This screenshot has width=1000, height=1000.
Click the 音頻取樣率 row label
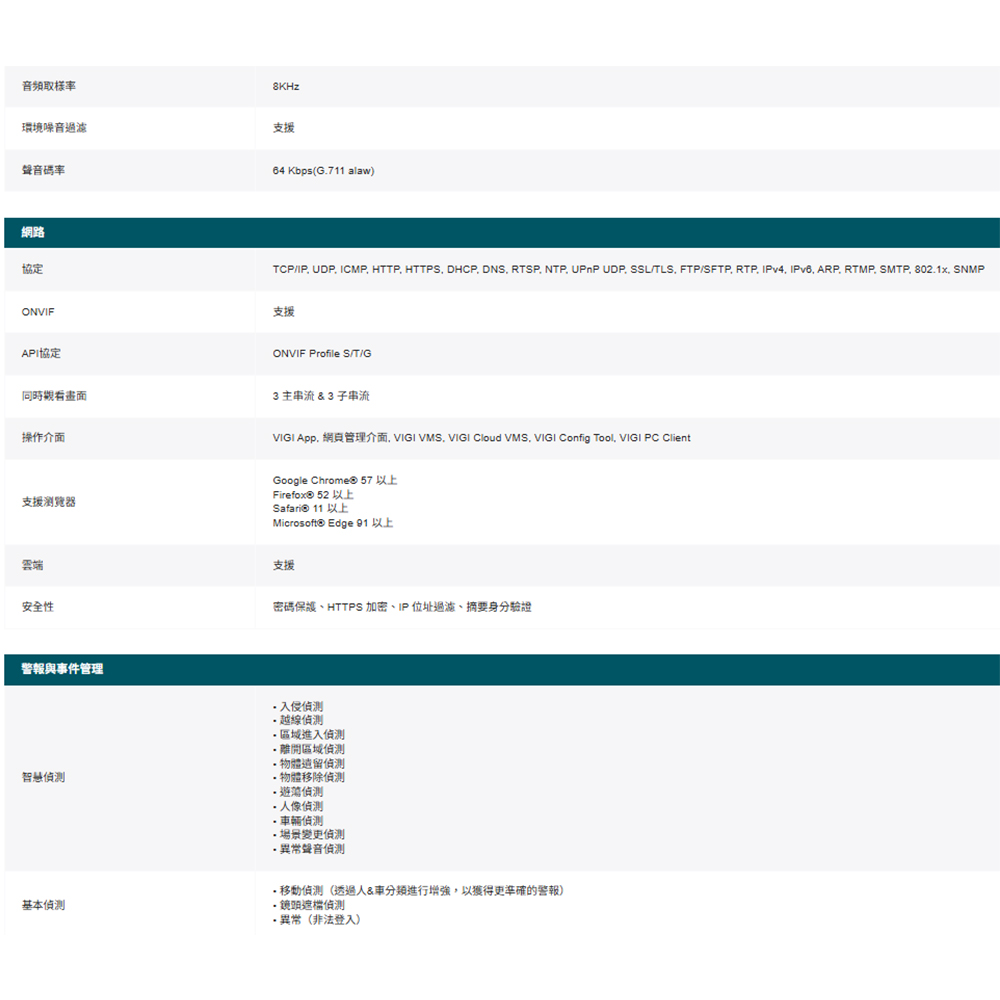pyautogui.click(x=49, y=87)
